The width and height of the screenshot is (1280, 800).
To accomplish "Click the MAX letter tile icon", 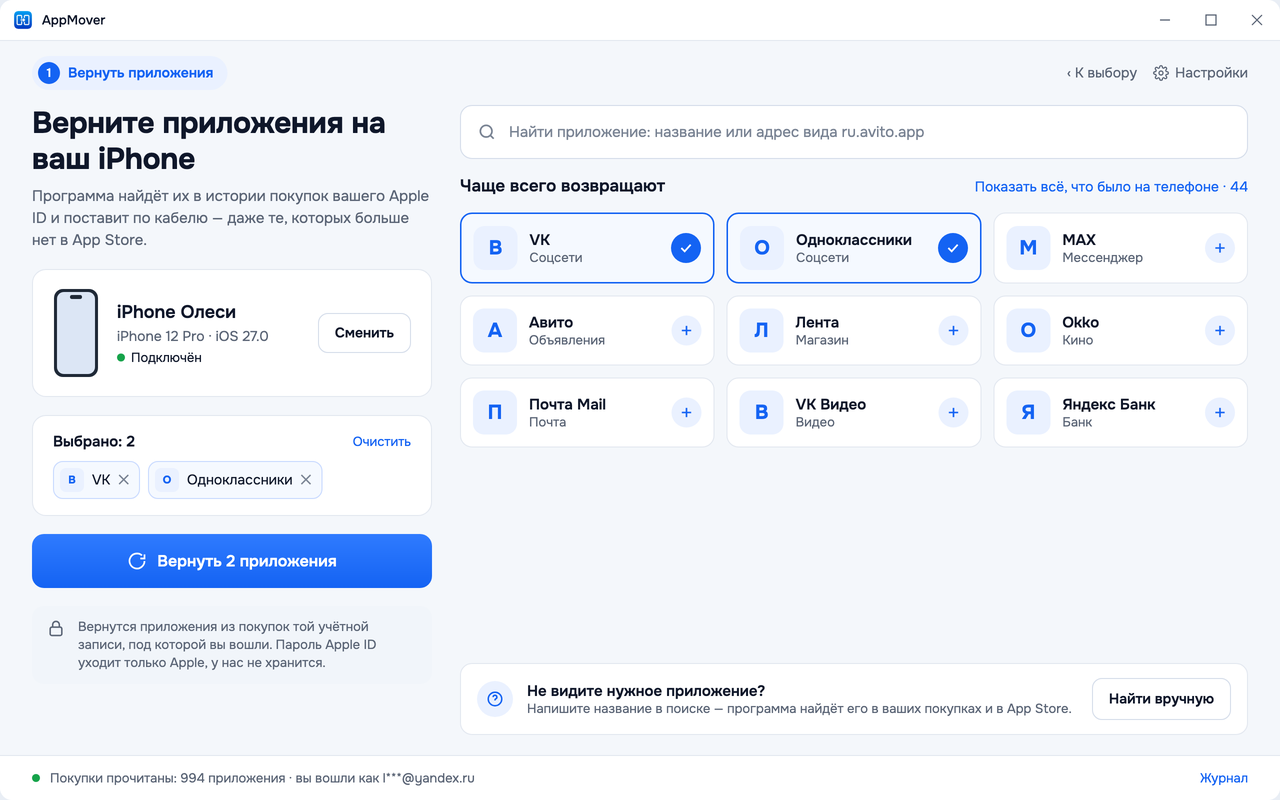I will coord(1028,248).
